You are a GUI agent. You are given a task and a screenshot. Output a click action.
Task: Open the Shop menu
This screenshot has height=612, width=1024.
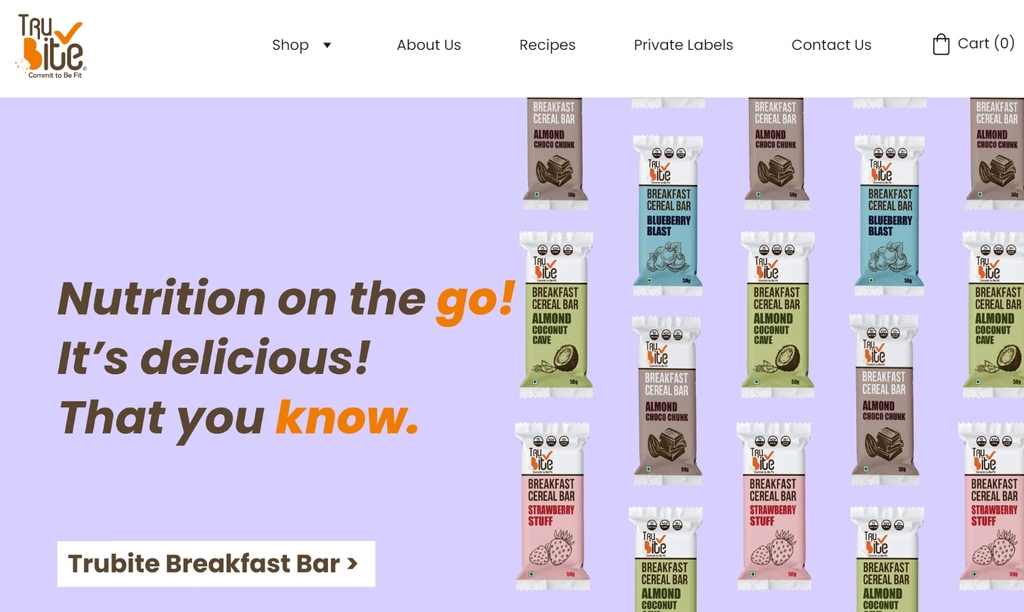(x=290, y=45)
